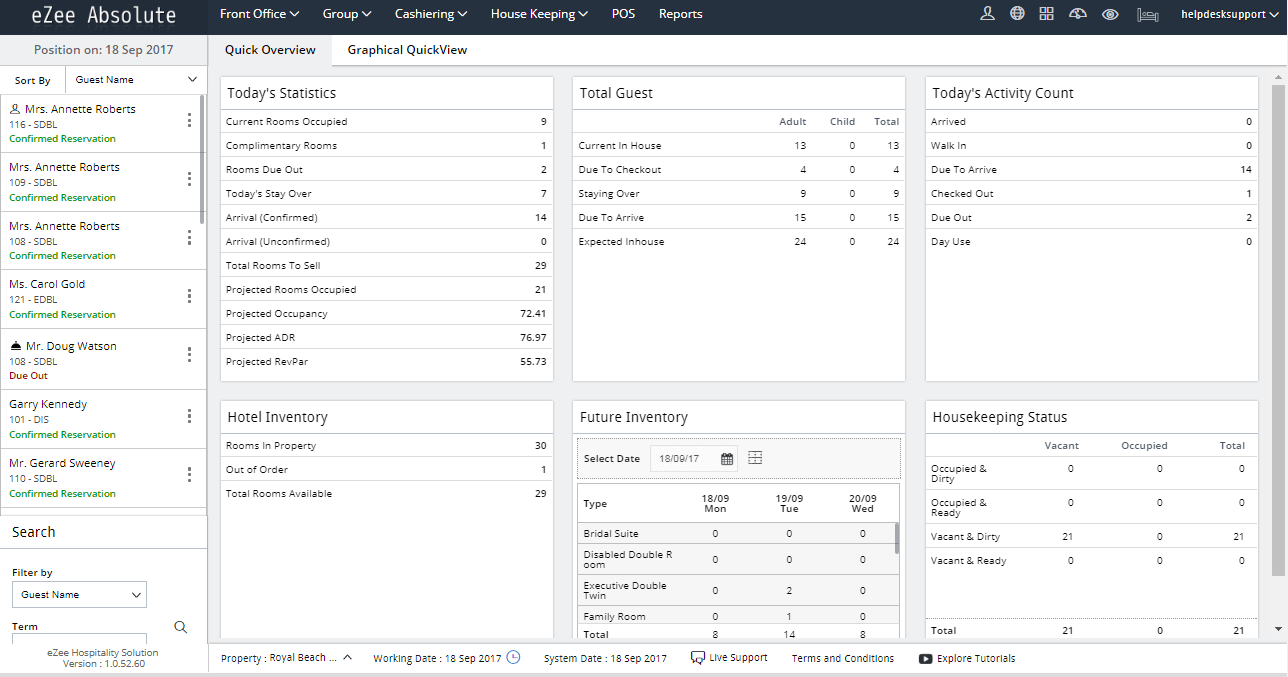Screen dimensions: 1288x677
Task: Open the user profile icon
Action: pos(987,14)
